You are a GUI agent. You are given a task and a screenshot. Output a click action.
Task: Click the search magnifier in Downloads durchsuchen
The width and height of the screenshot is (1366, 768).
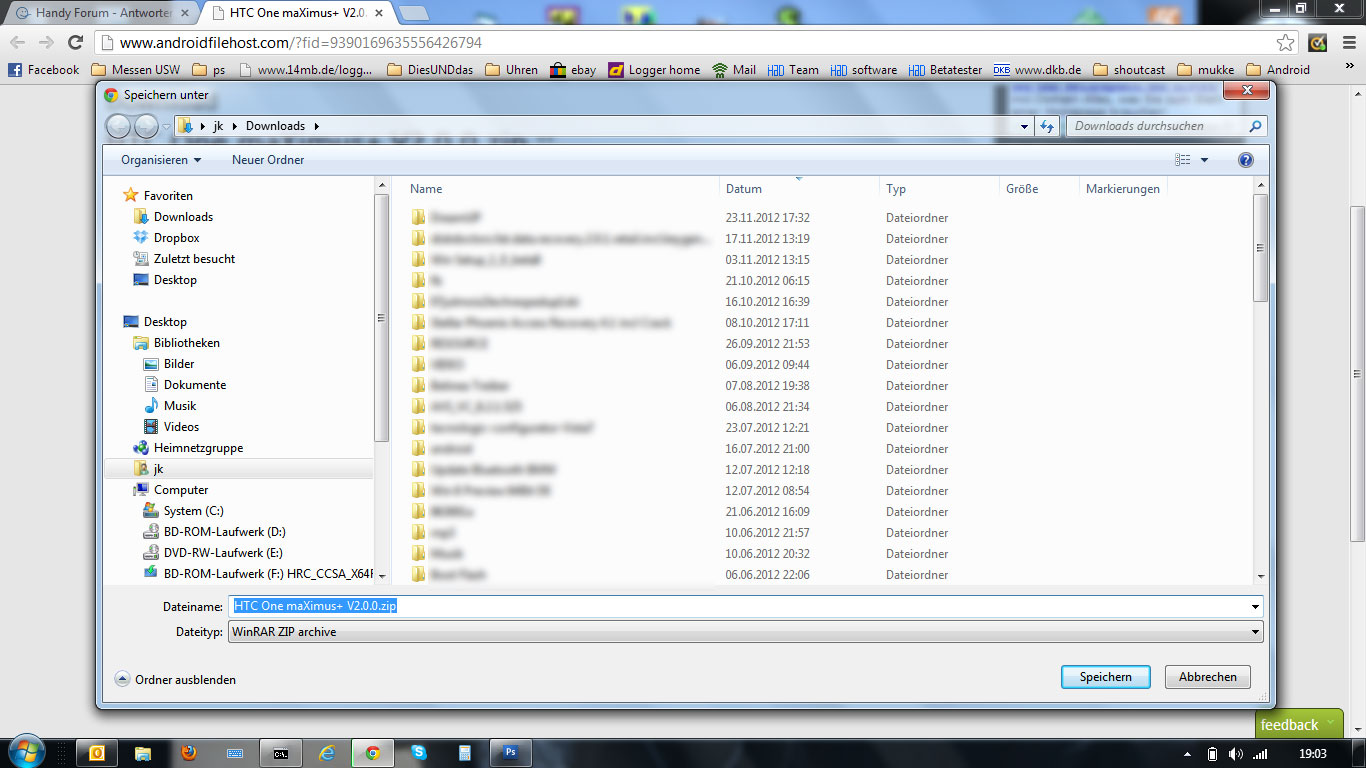(1256, 126)
